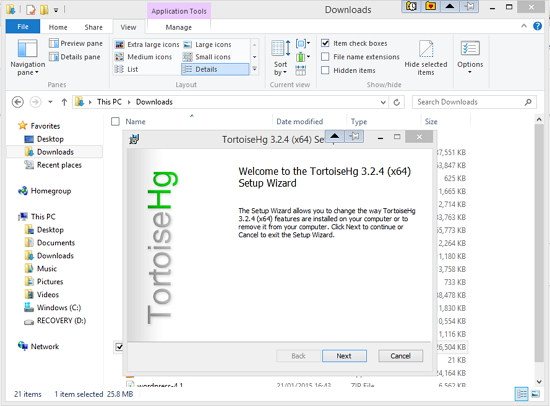Sort files by Size column header
Viewport: 550px width, 406px height.
pyautogui.click(x=431, y=121)
